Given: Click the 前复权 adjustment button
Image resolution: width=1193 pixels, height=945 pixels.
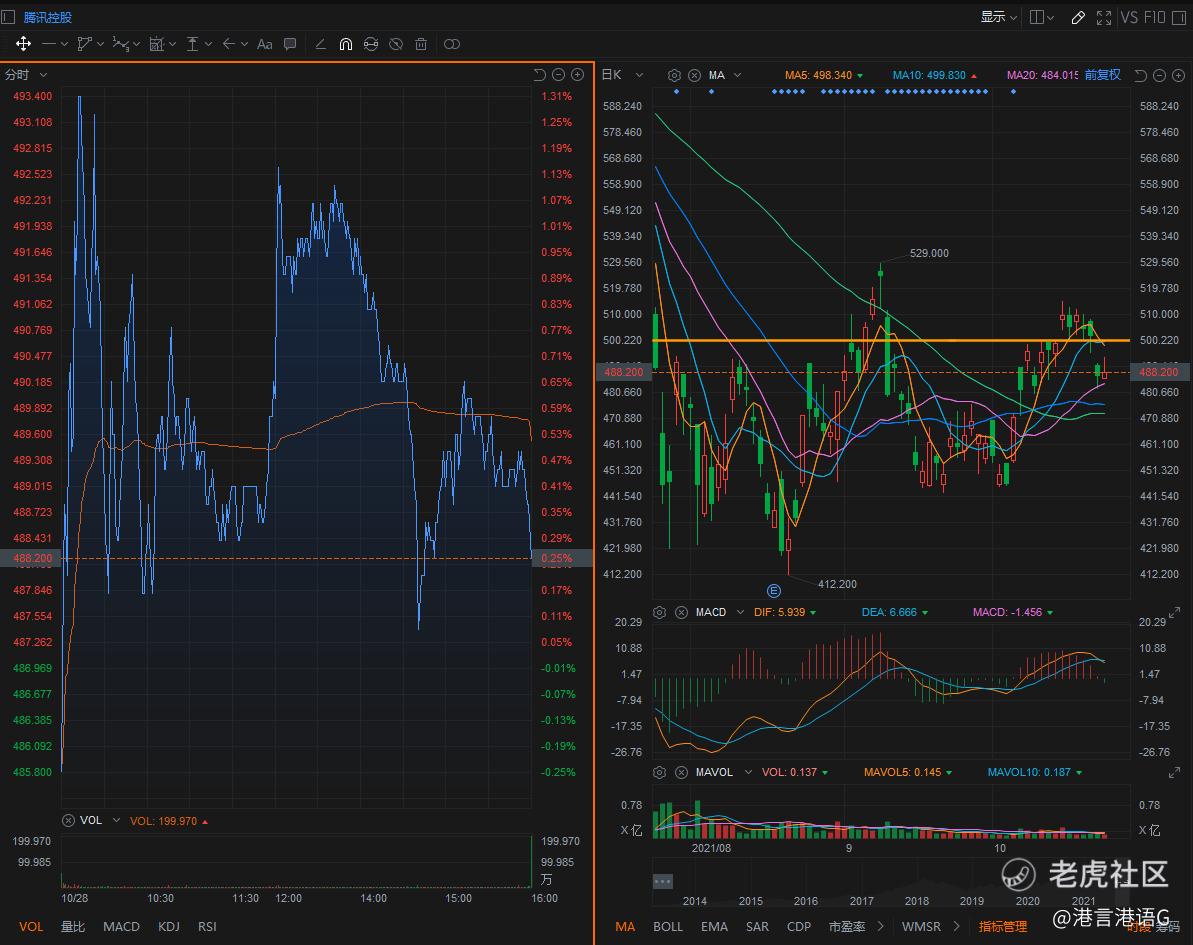Looking at the screenshot, I should [1102, 75].
